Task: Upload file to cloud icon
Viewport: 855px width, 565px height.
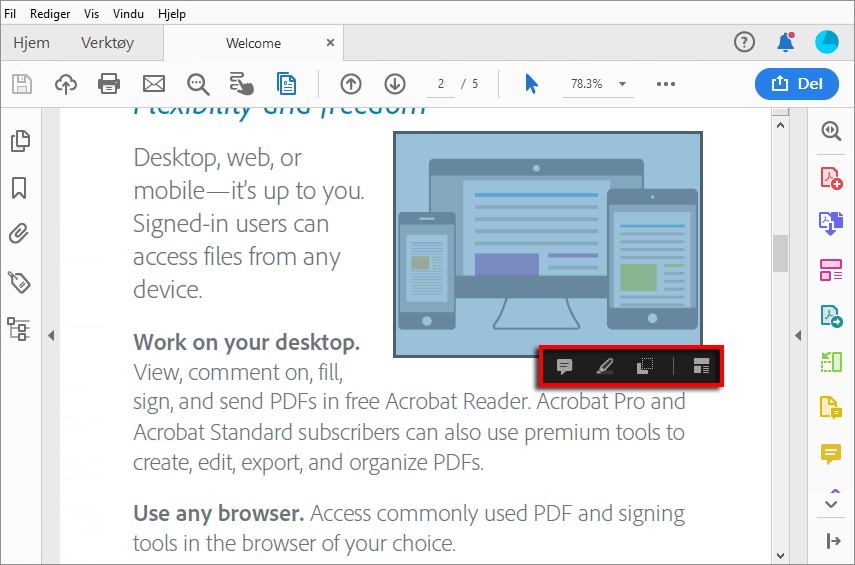Action: pos(66,84)
